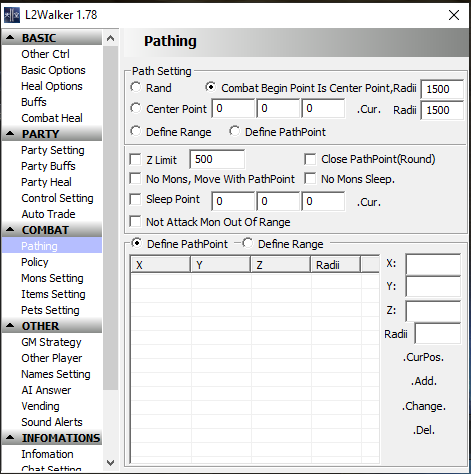Click X column header in table
The width and height of the screenshot is (471, 474).
pyautogui.click(x=160, y=265)
